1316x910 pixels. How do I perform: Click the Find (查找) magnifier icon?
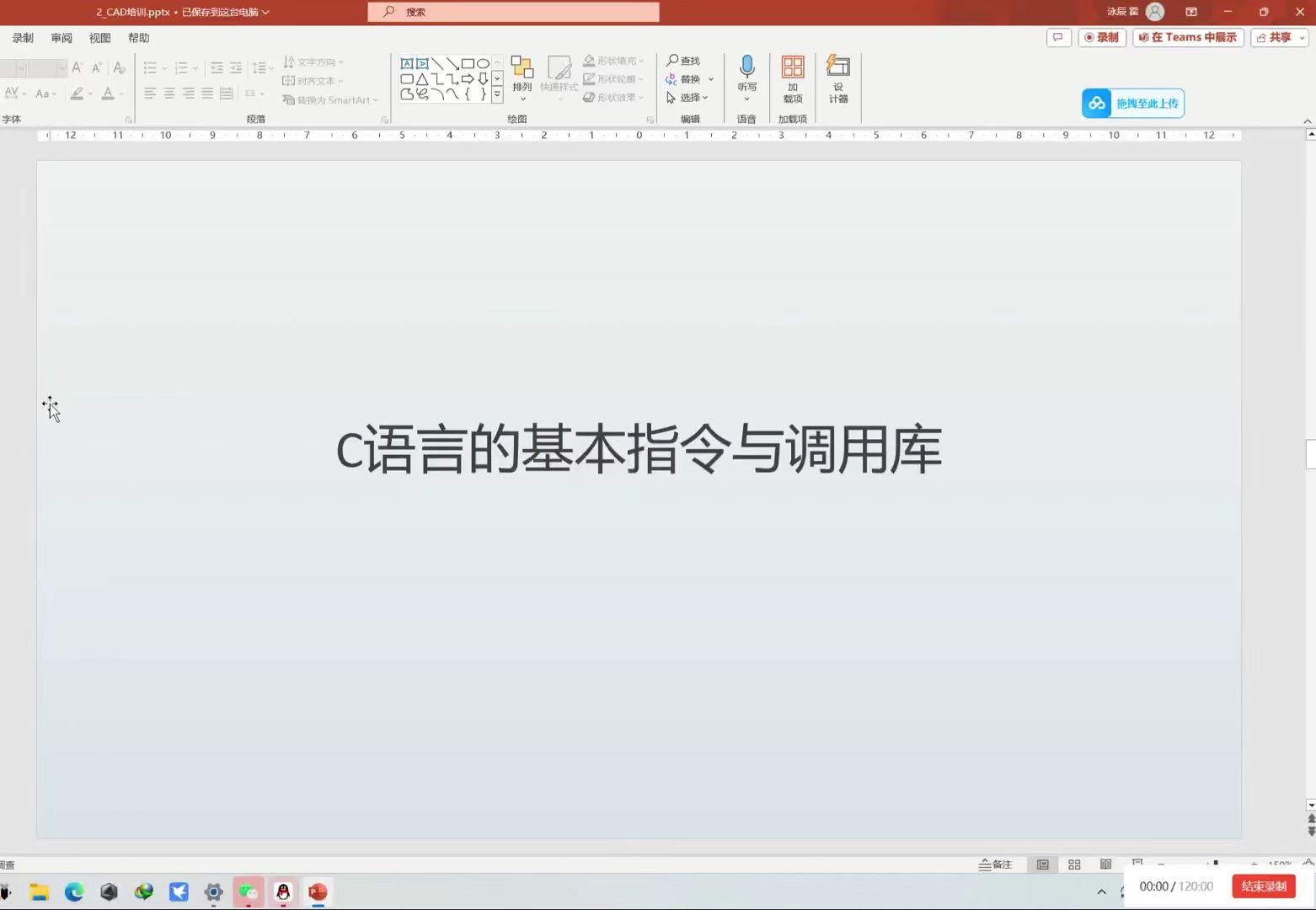(671, 60)
